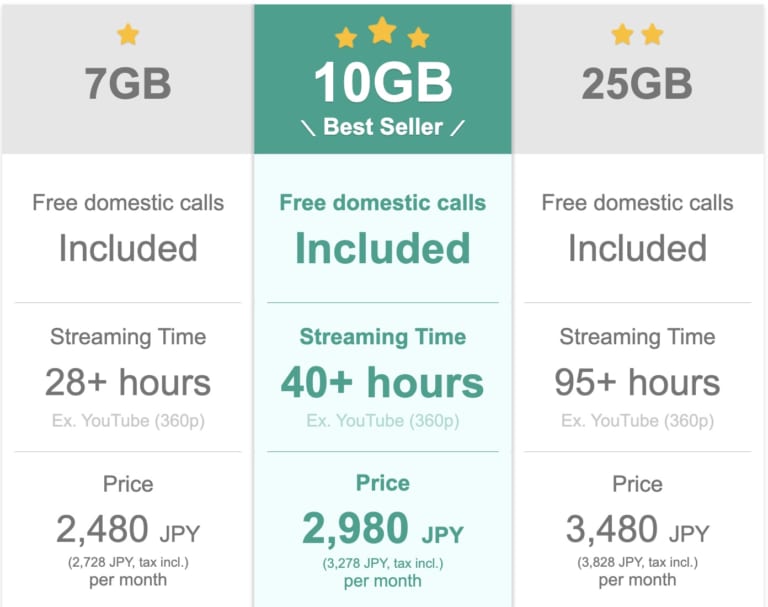The width and height of the screenshot is (768, 607).
Task: Select the 10GB Best Seller plan header
Action: click(383, 84)
